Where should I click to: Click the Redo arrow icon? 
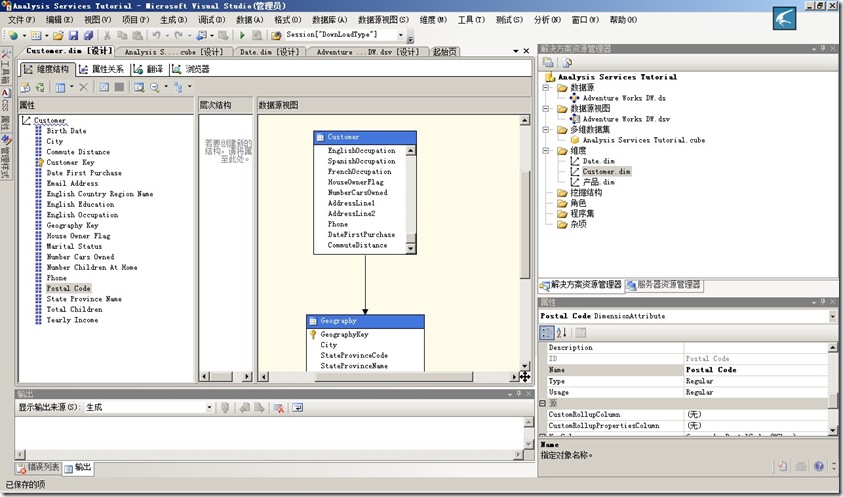click(x=178, y=36)
